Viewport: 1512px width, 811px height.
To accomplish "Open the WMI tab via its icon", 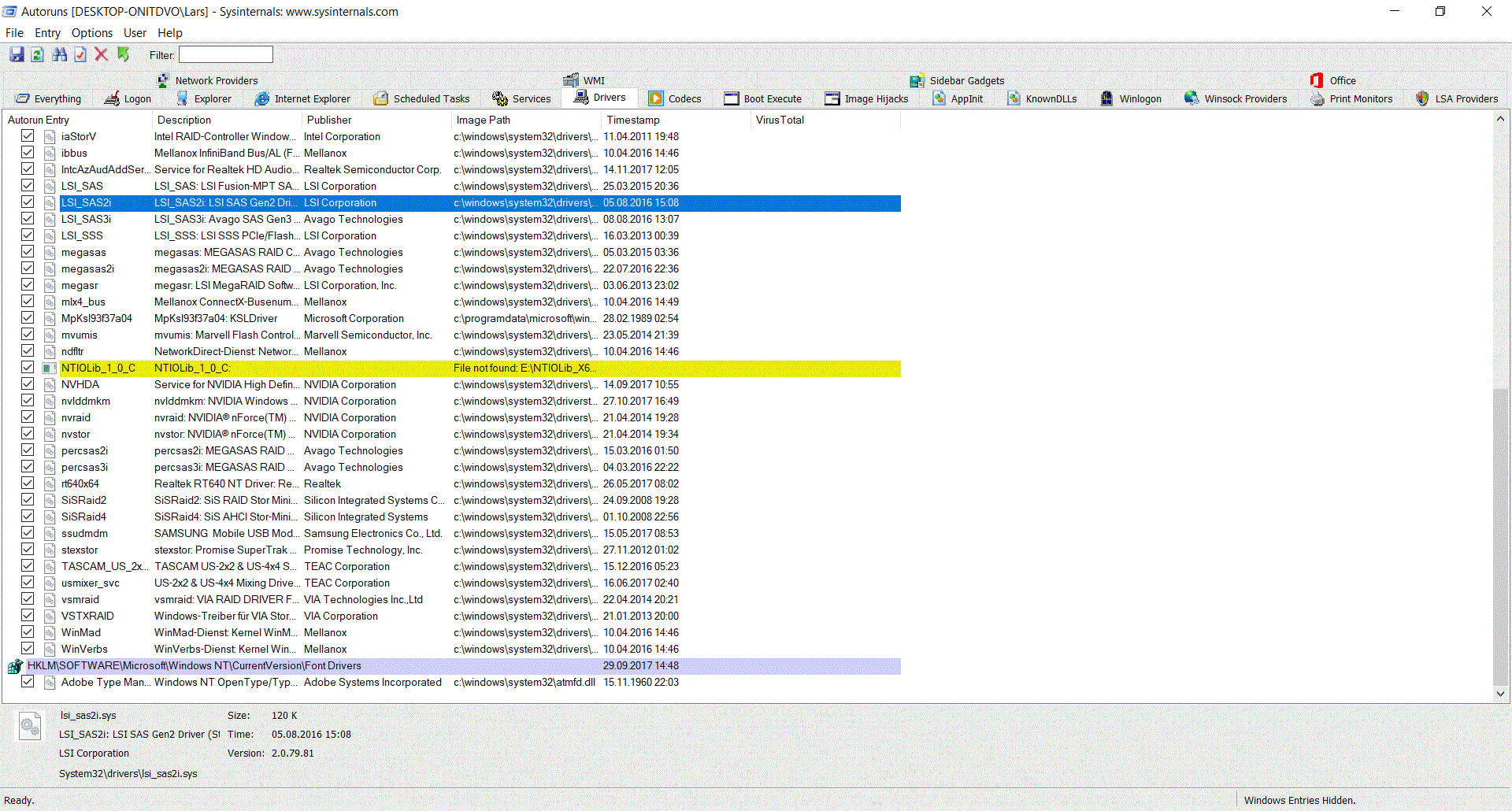I will 571,80.
